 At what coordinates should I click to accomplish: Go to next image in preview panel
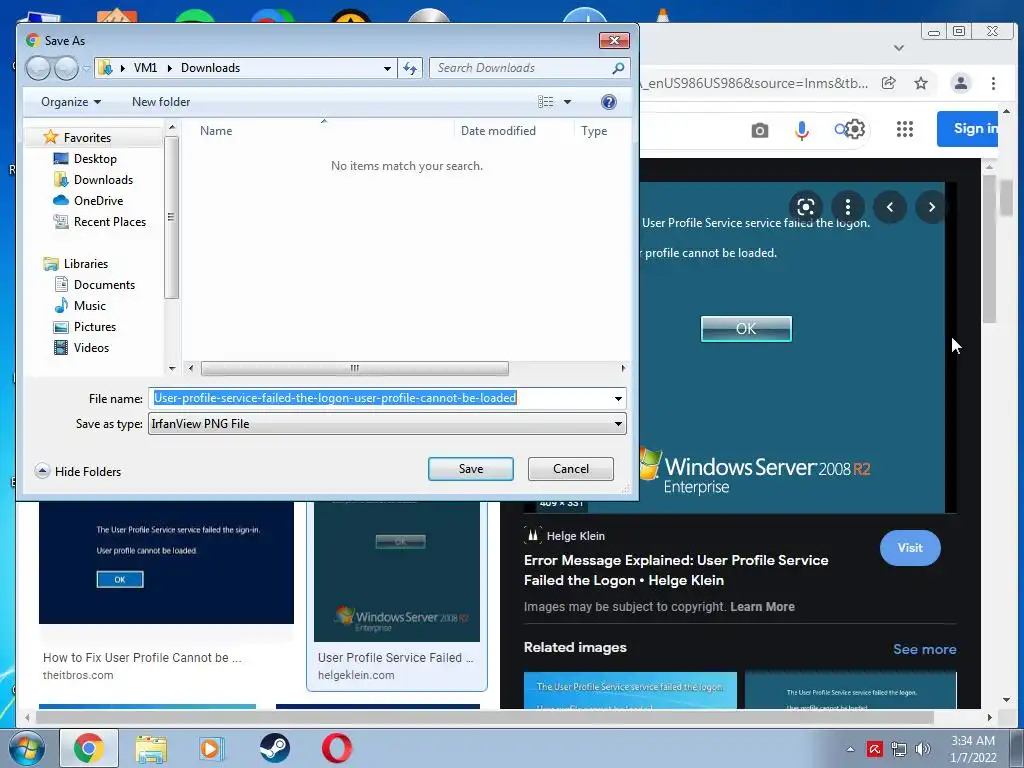click(x=931, y=207)
